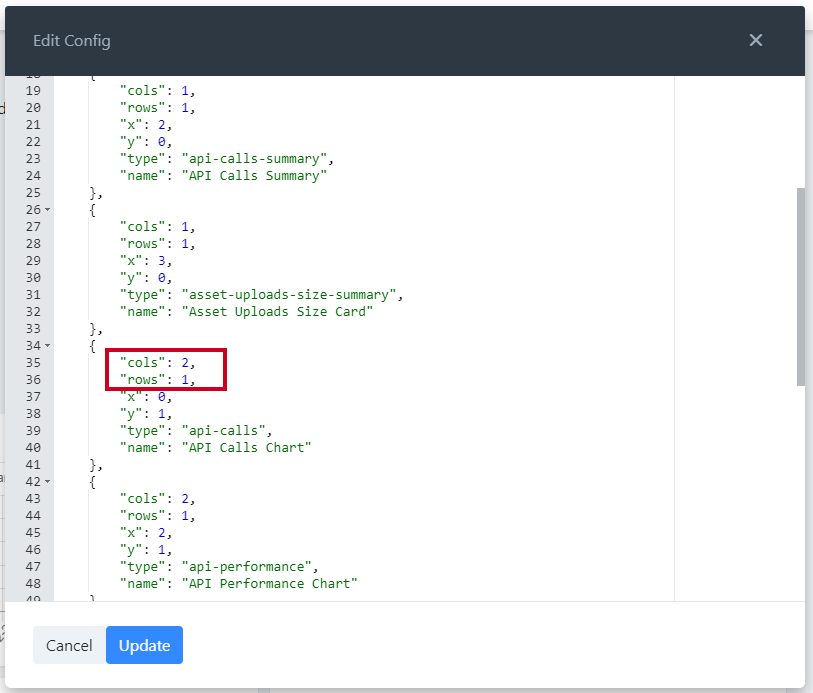This screenshot has width=813, height=693.
Task: Click the "API Calls Summary" name value
Action: pos(254,176)
